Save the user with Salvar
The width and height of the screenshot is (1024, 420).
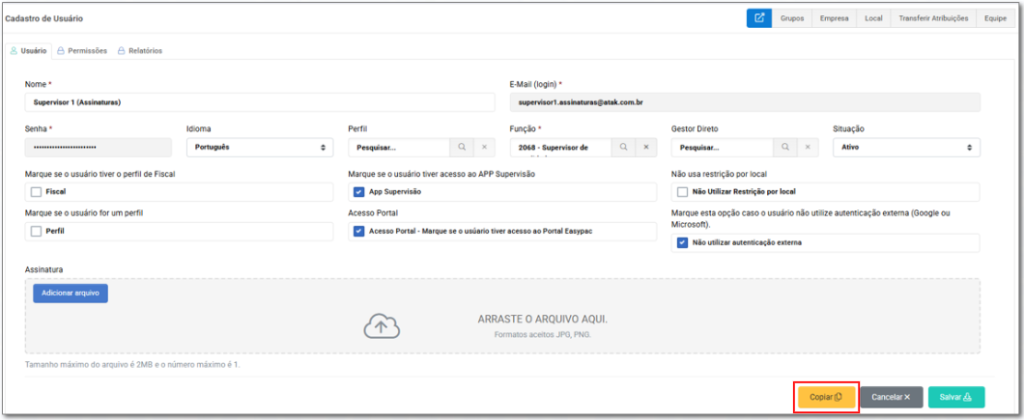[956, 397]
